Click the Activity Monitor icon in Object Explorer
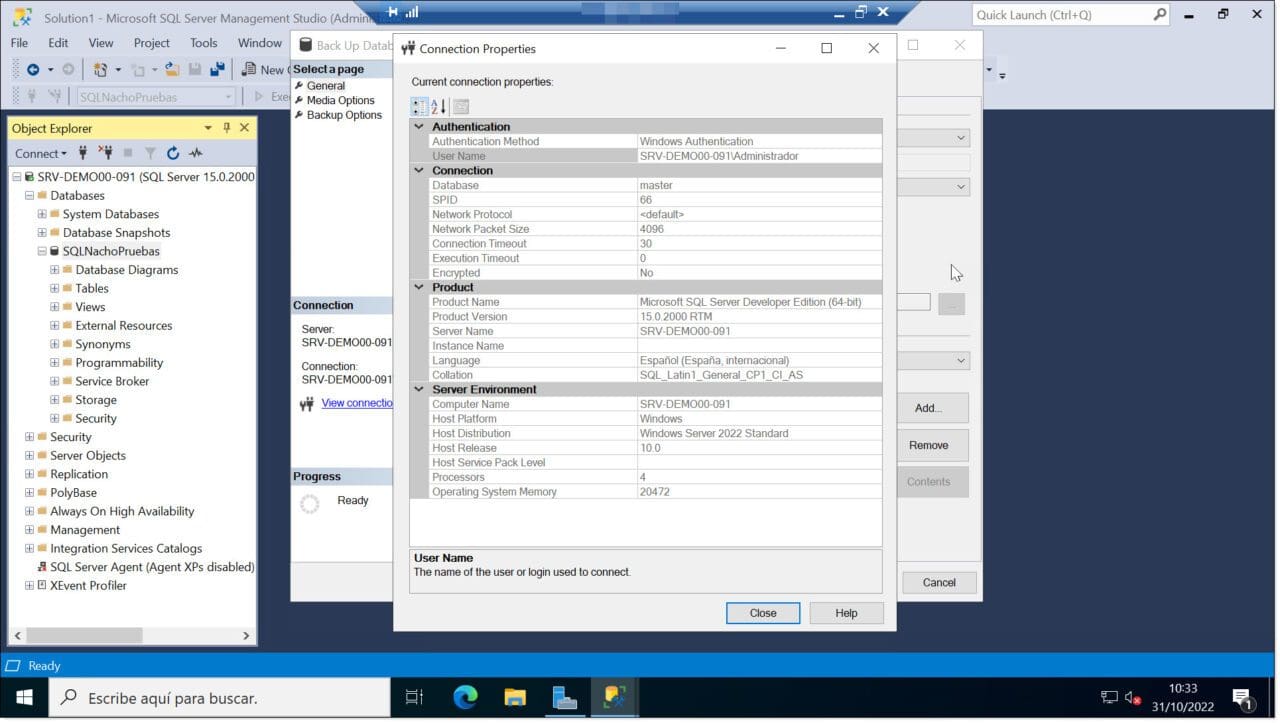The height and width of the screenshot is (723, 1280). pos(196,153)
